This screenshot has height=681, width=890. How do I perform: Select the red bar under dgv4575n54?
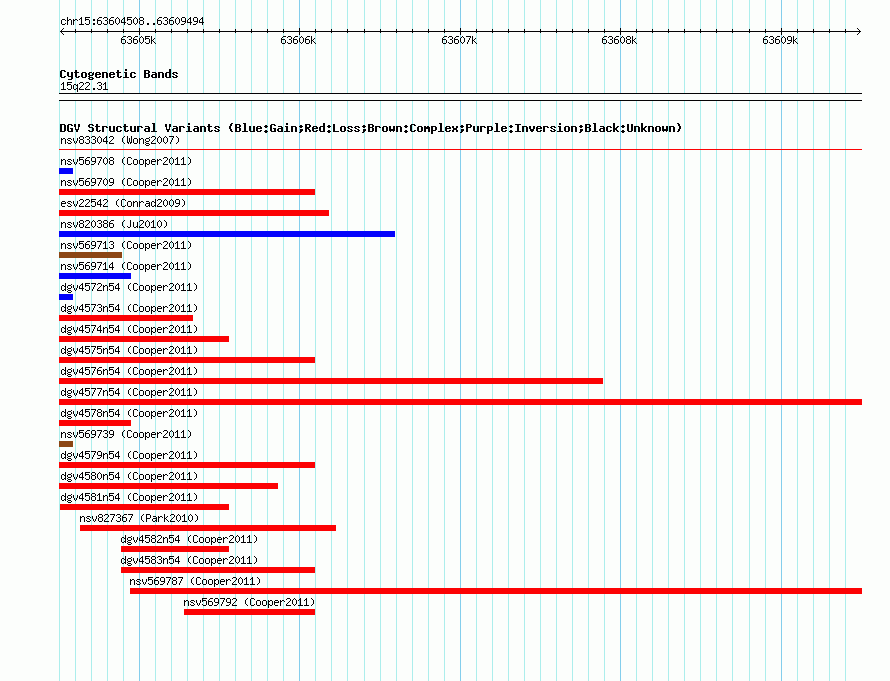(187, 360)
